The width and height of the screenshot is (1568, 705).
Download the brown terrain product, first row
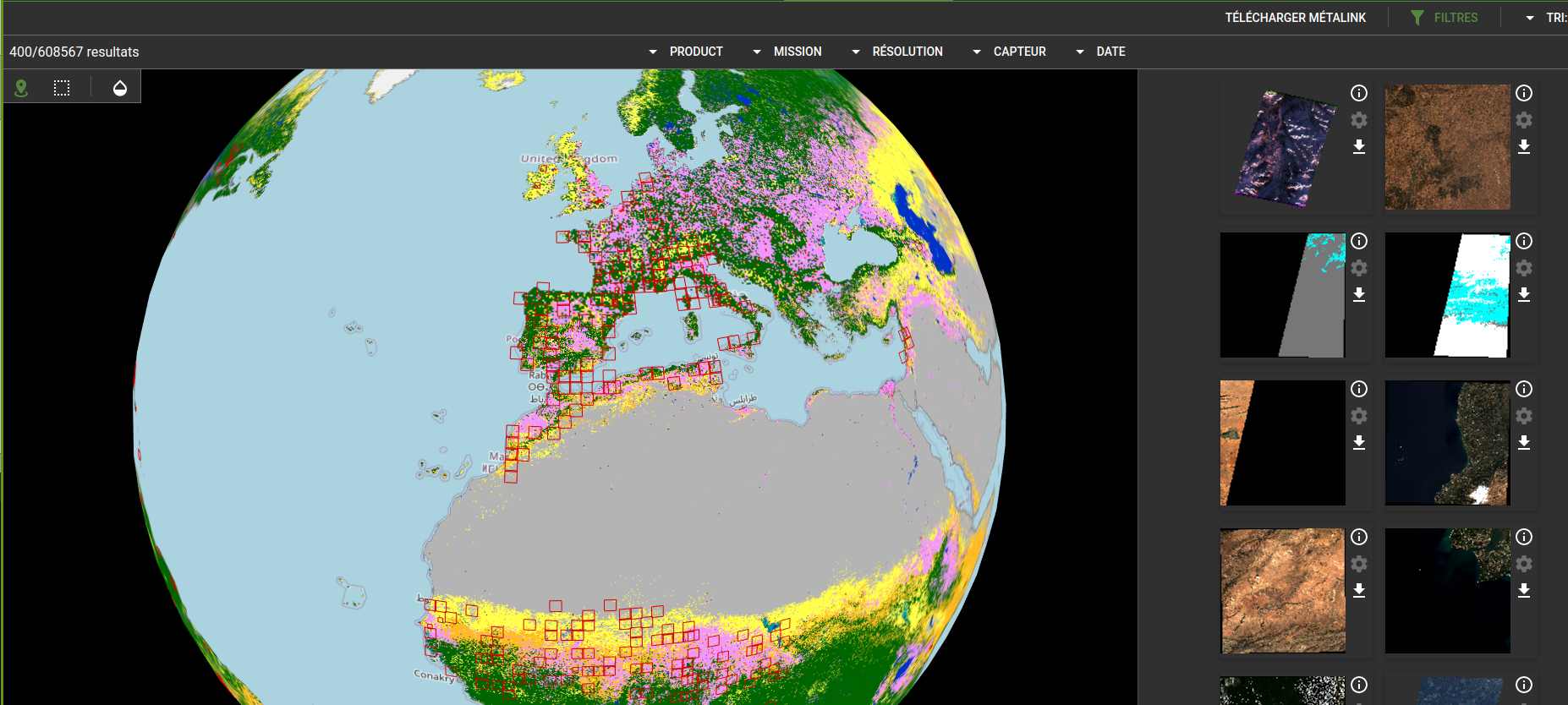1524,147
